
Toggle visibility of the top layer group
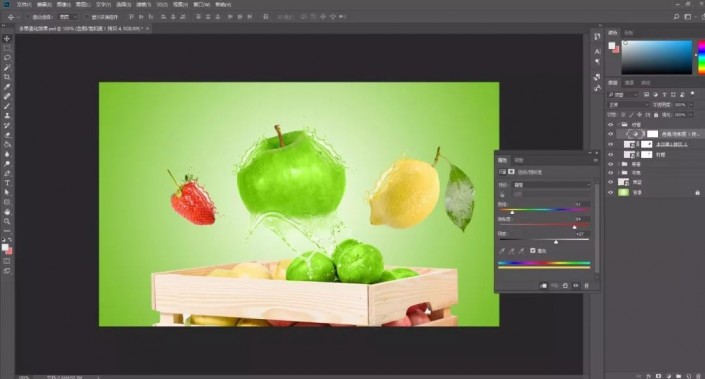click(x=611, y=125)
